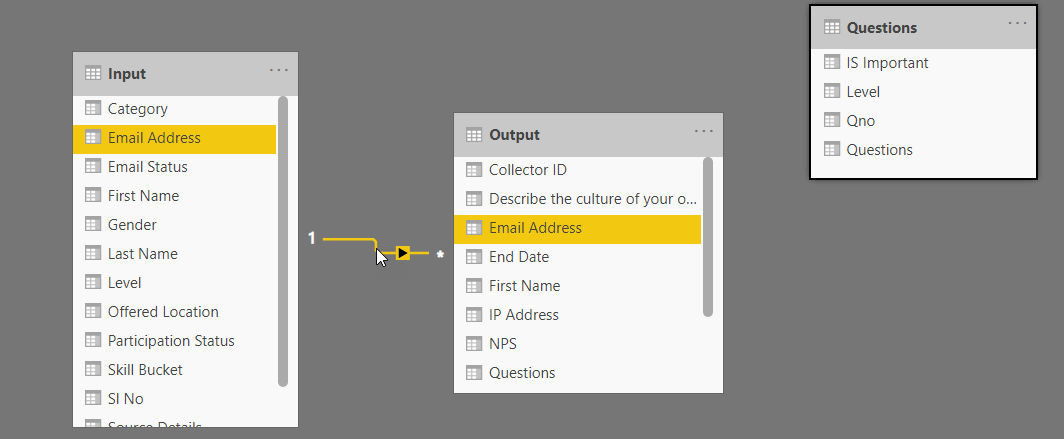1064x439 pixels.
Task: Select Email Address field in Input table
Action: 154,138
